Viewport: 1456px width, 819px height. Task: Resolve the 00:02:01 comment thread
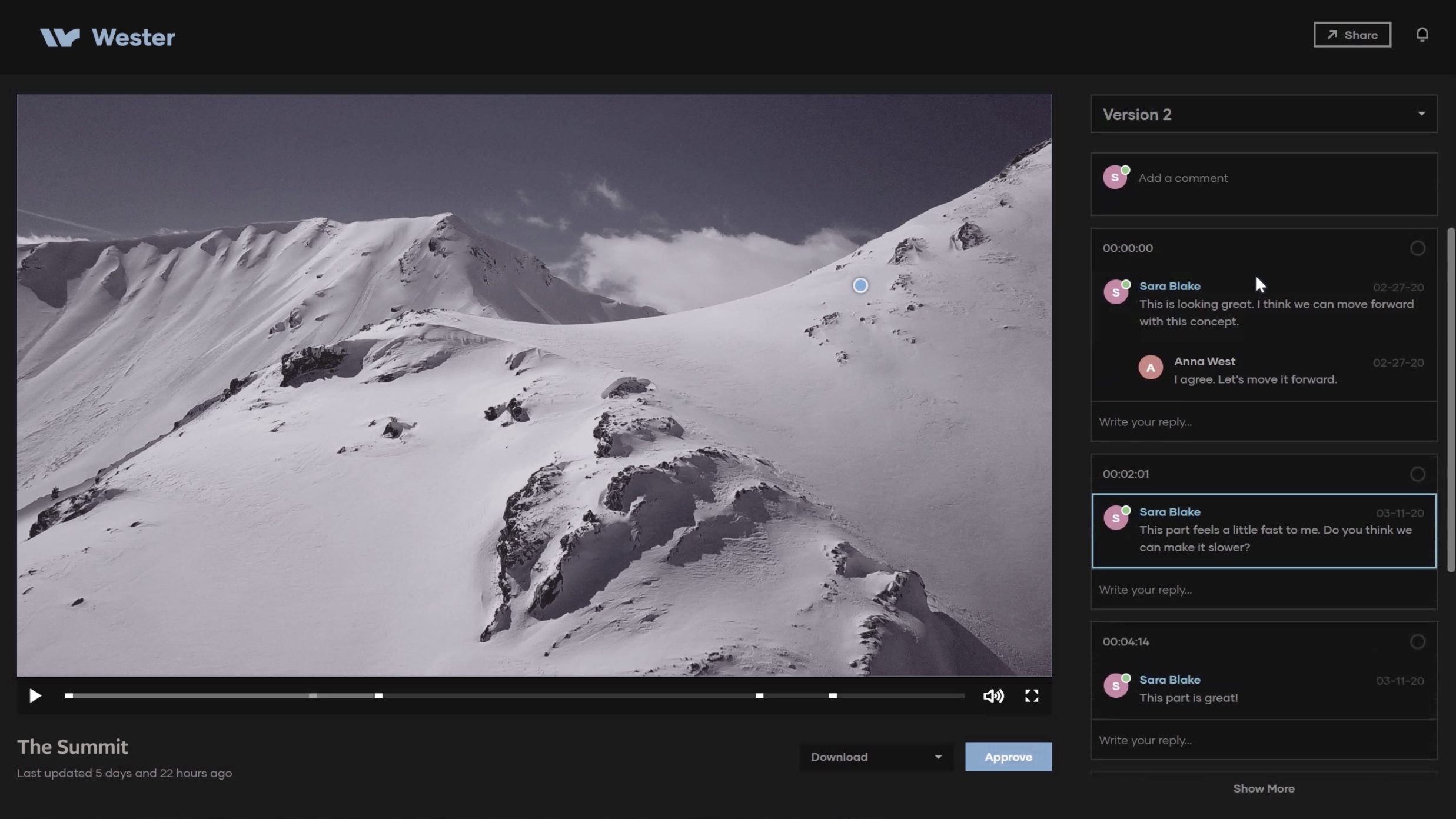coord(1417,474)
